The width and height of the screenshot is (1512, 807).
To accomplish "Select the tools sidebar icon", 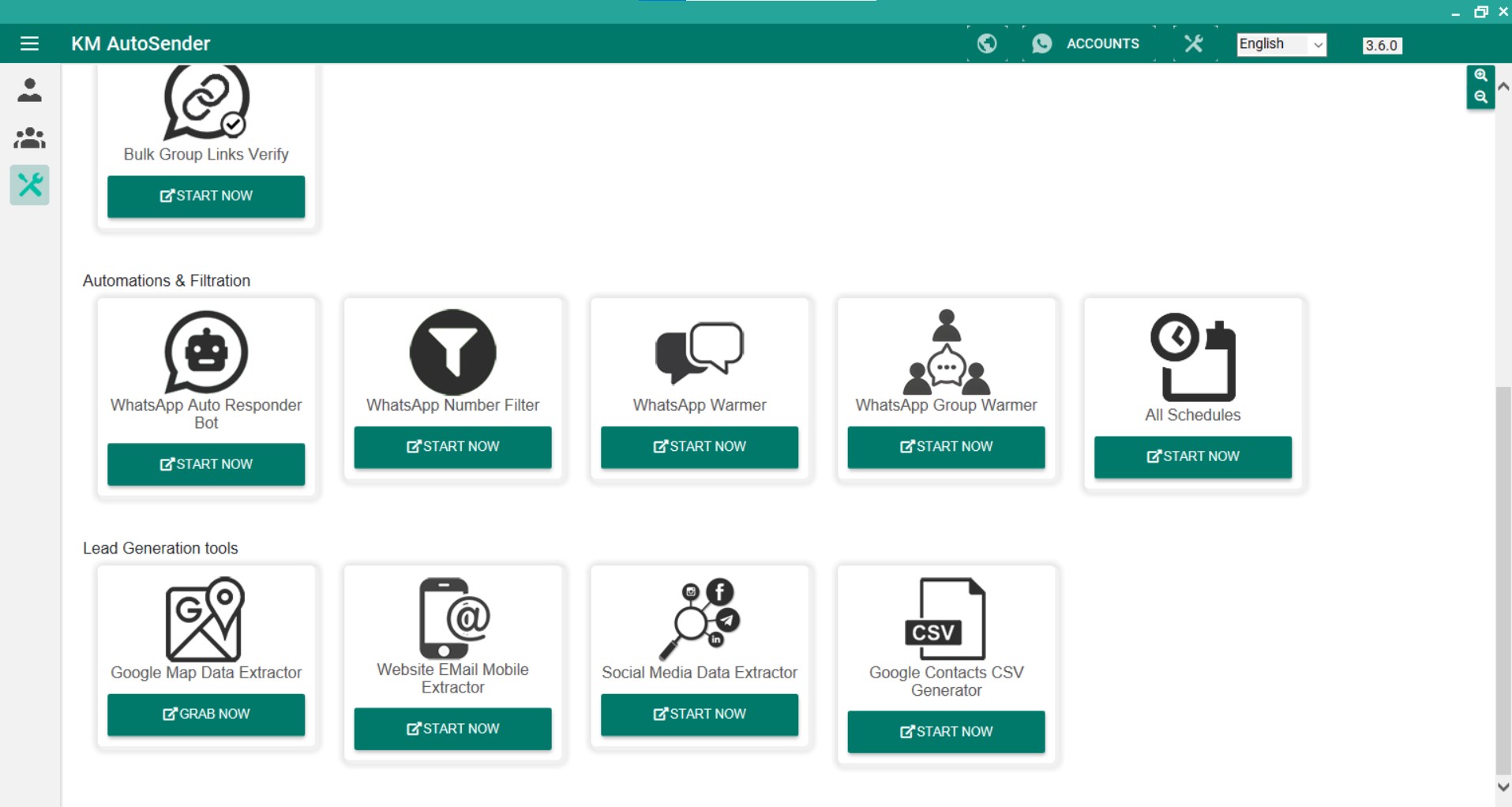I will click(x=30, y=186).
